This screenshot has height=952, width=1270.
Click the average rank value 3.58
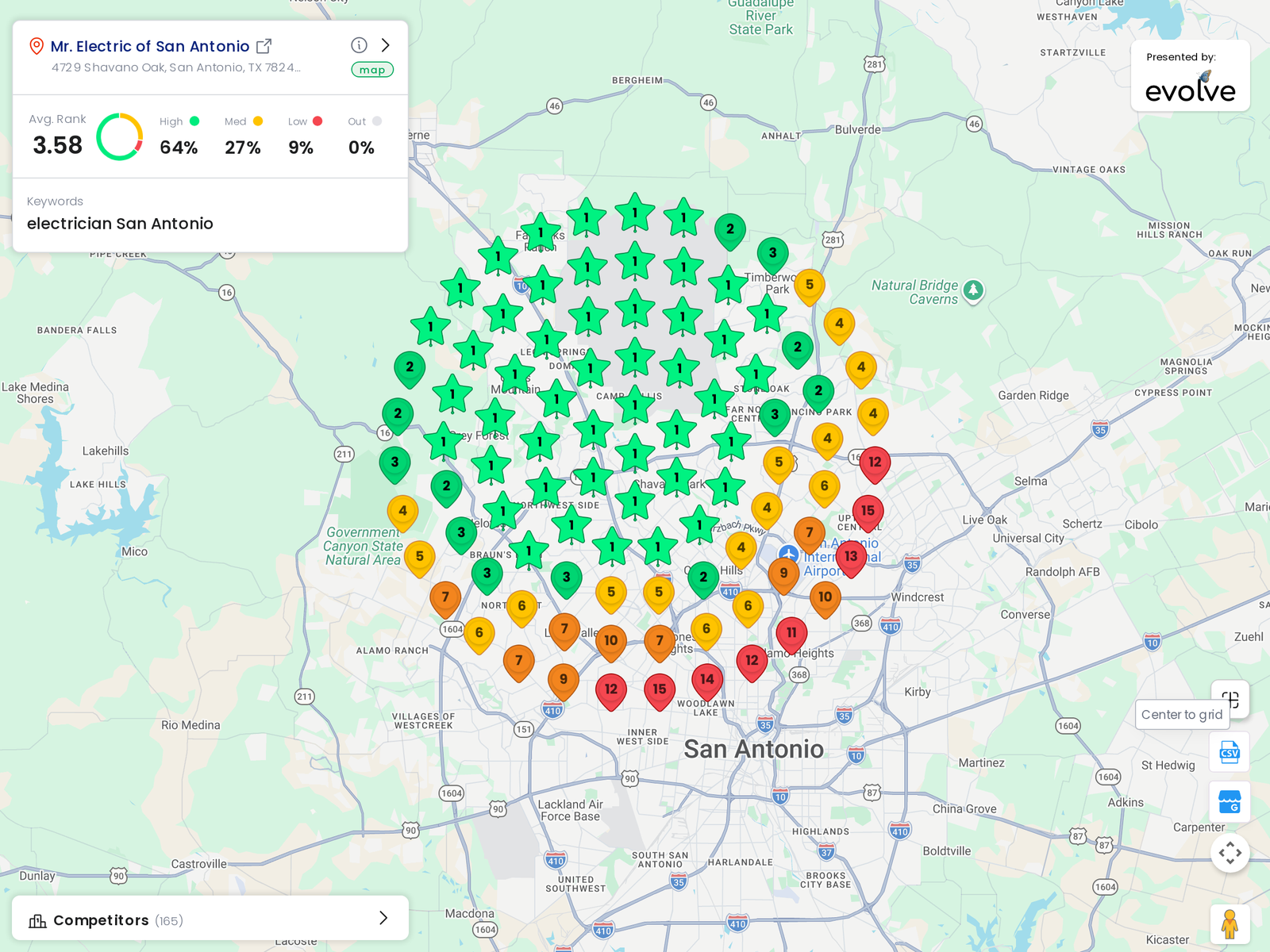pyautogui.click(x=57, y=145)
